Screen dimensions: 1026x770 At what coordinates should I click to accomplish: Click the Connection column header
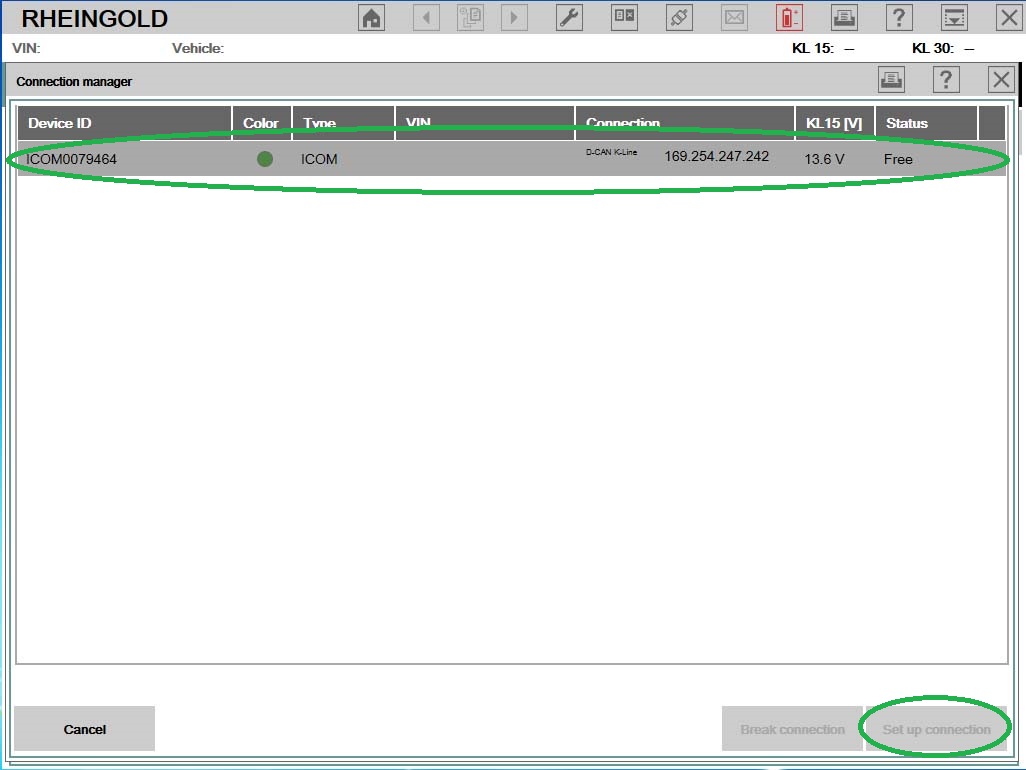(685, 123)
